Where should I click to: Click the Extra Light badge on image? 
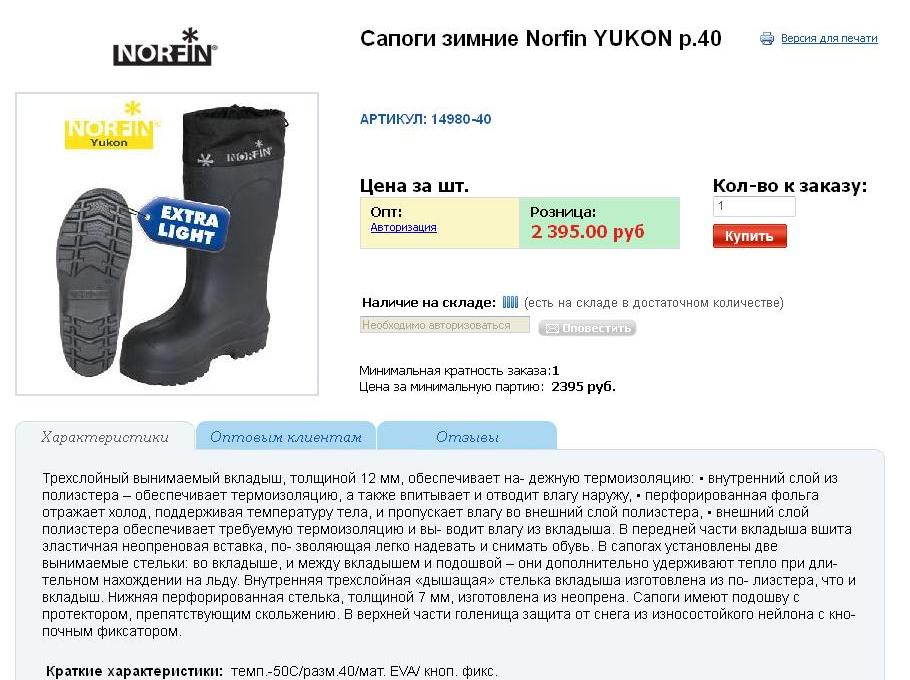coord(185,225)
